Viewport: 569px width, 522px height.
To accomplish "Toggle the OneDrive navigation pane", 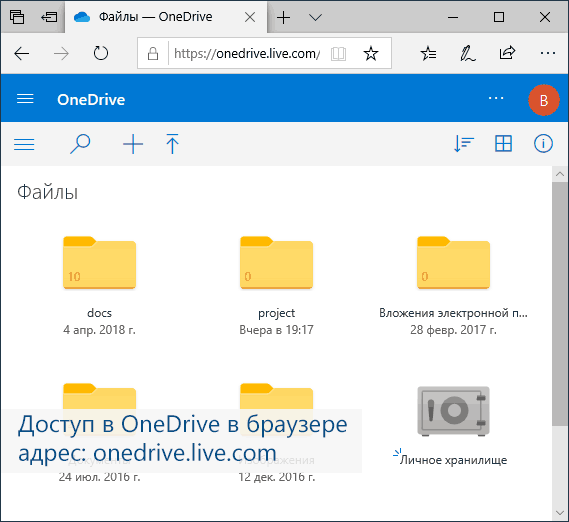I will click(24, 144).
